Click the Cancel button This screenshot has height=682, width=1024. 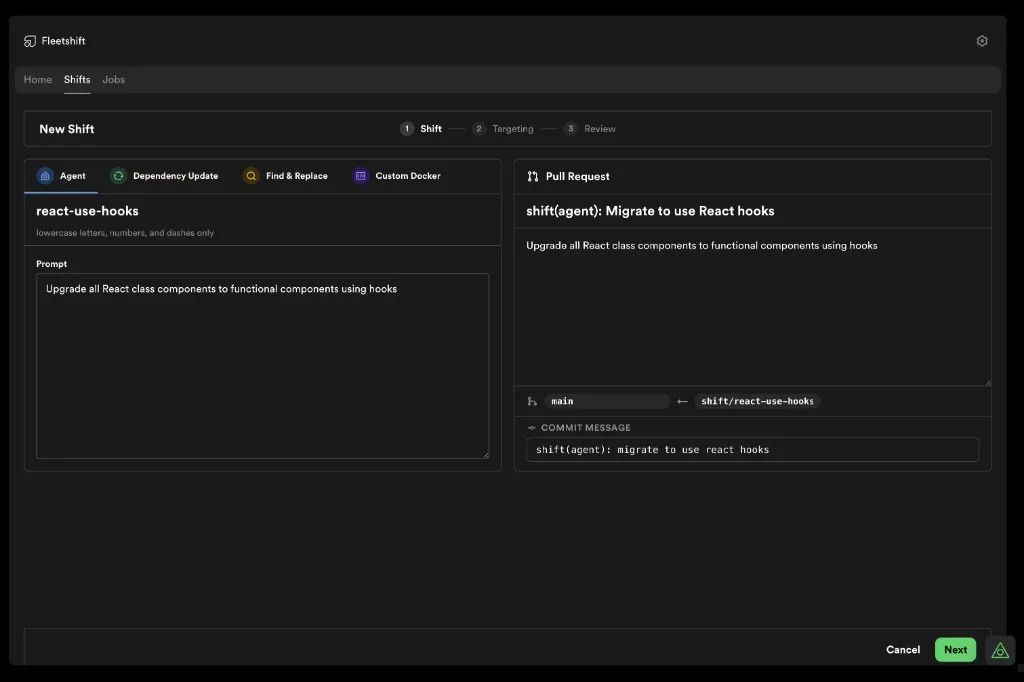click(x=903, y=649)
